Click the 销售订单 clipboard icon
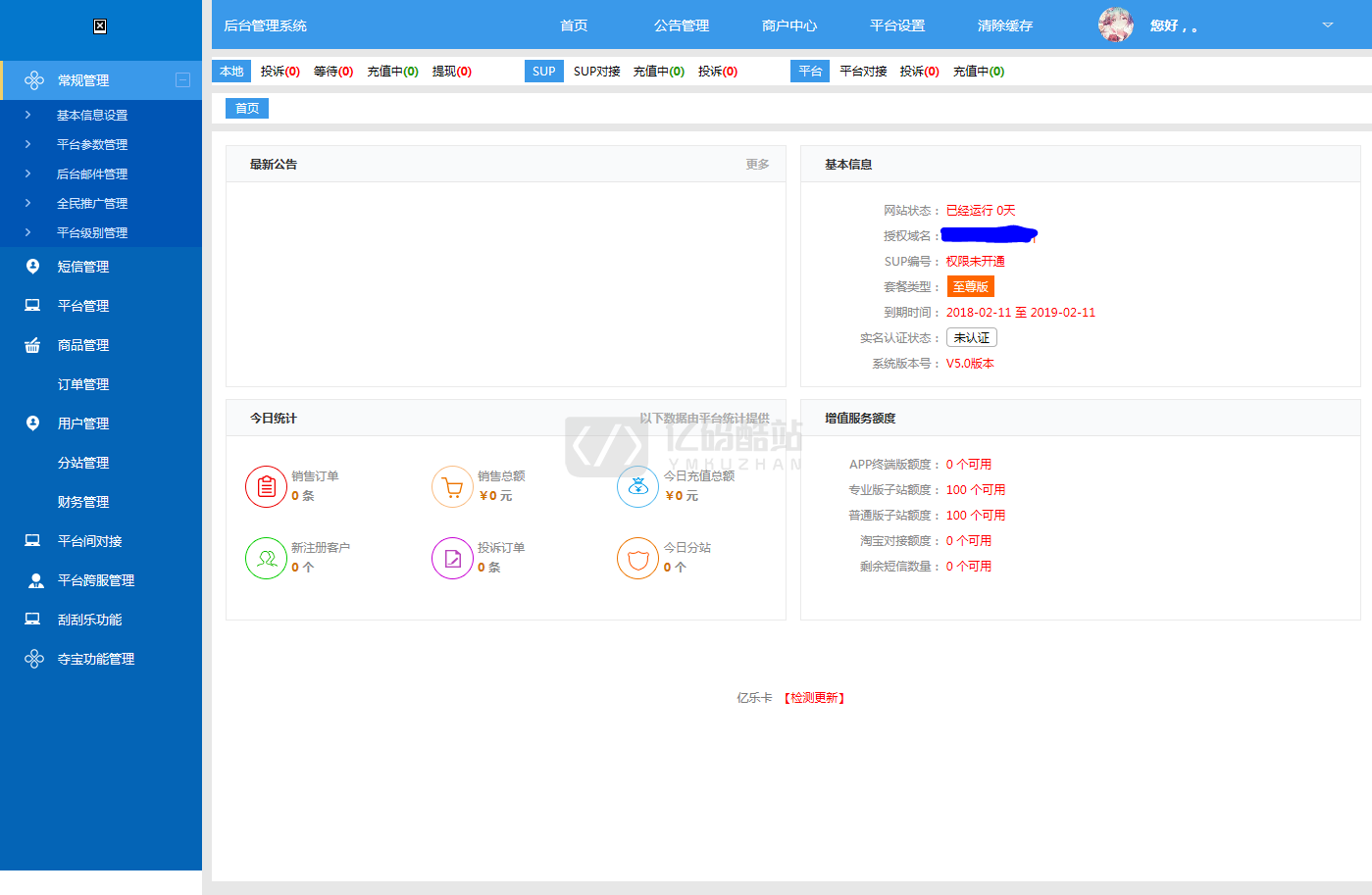The image size is (1372, 895). 266,486
